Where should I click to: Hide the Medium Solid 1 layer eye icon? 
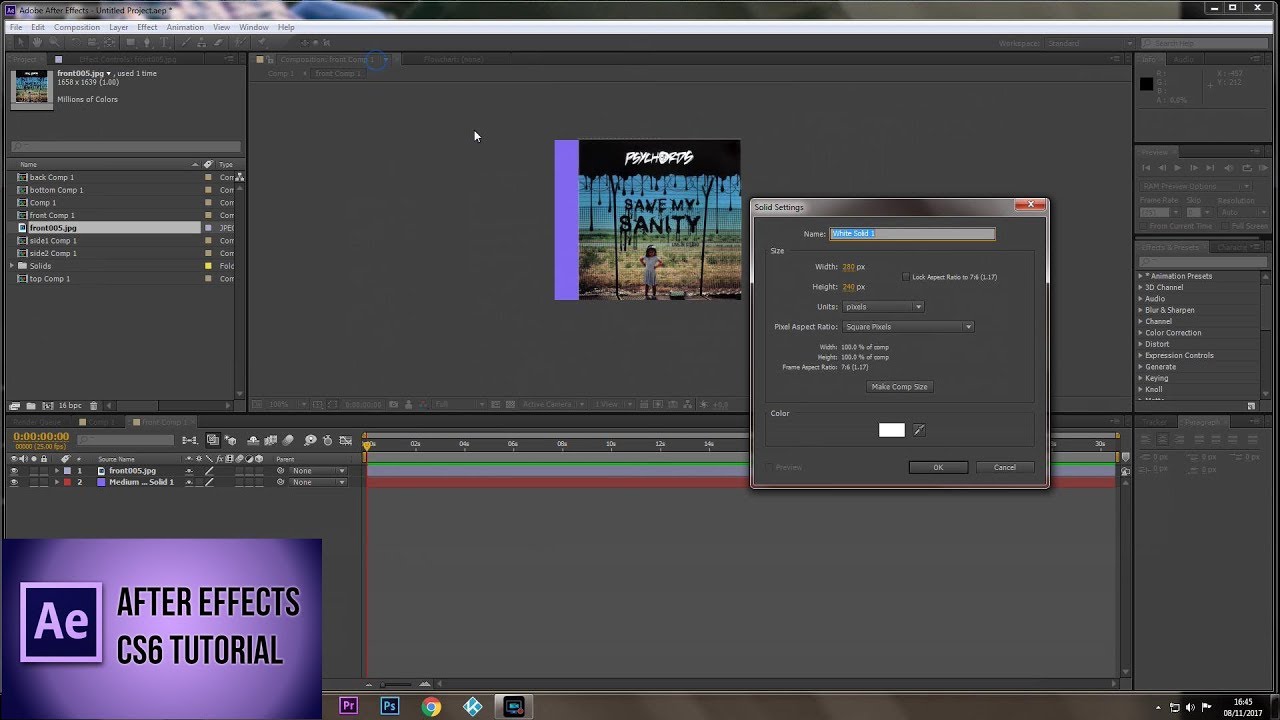(x=14, y=482)
